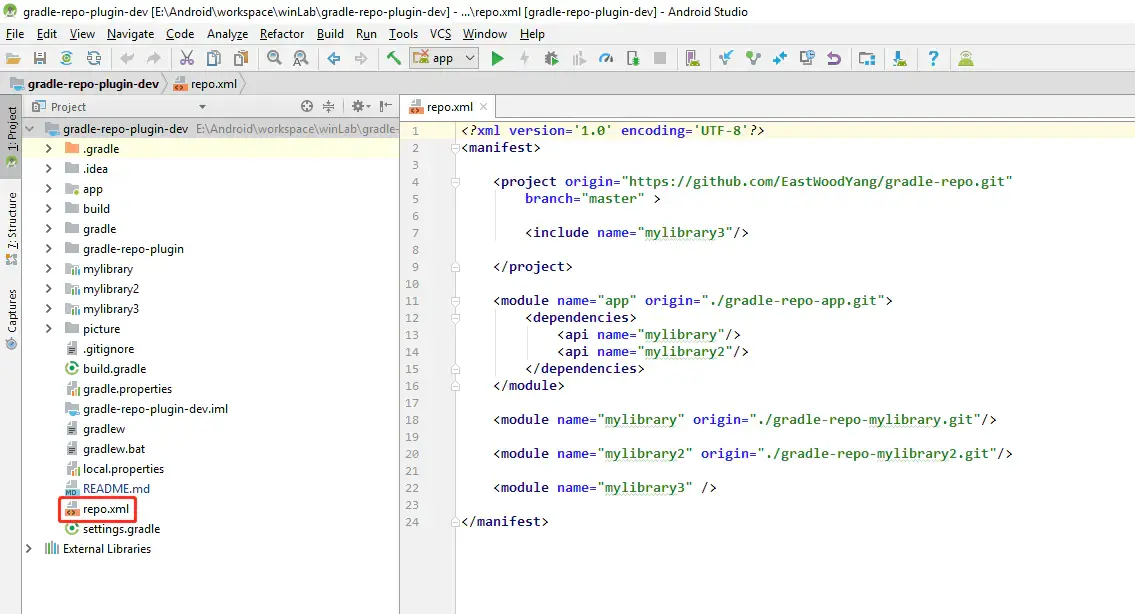Expand the build folder

tap(48, 209)
